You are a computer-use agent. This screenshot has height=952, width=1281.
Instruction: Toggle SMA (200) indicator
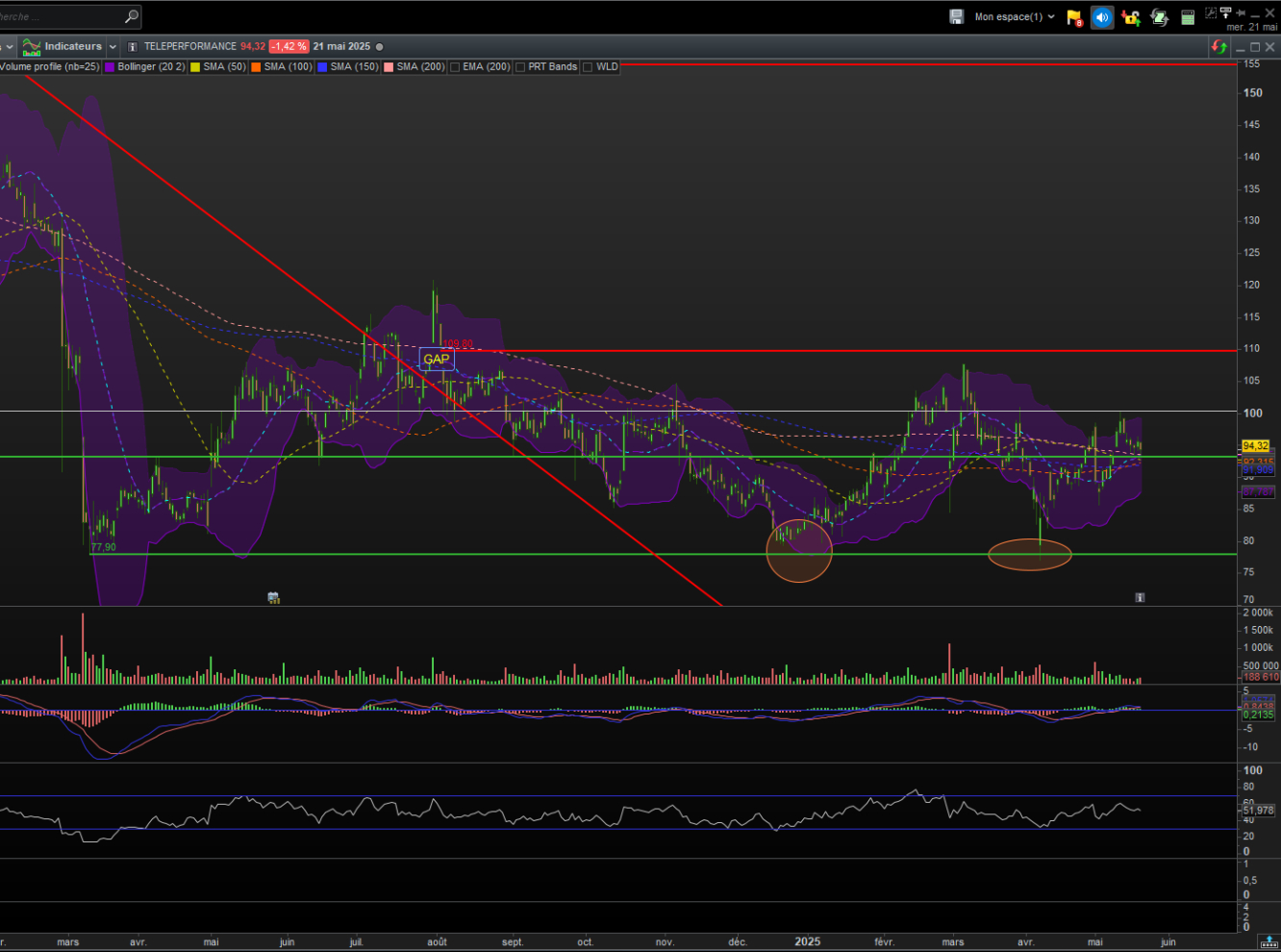414,66
